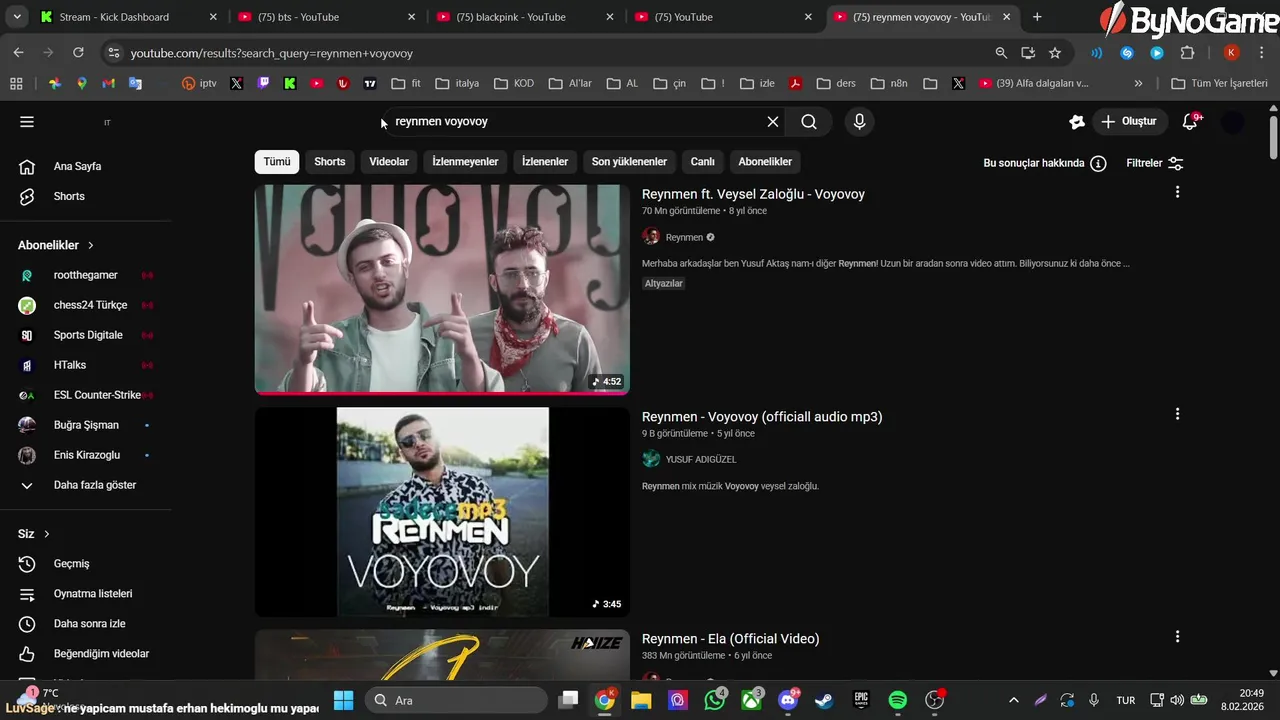The width and height of the screenshot is (1280, 720).
Task: Open the italya bookmarks folder
Action: point(456,83)
